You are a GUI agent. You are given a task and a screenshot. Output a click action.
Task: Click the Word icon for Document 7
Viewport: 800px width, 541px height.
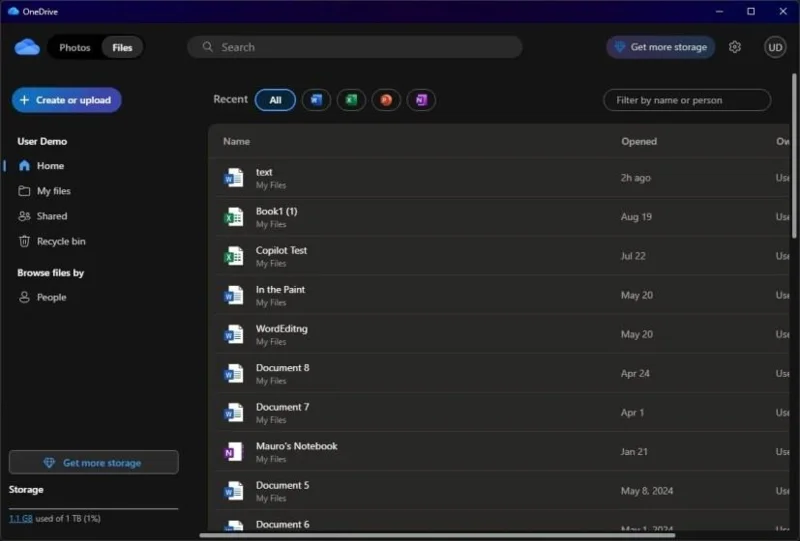pyautogui.click(x=234, y=413)
